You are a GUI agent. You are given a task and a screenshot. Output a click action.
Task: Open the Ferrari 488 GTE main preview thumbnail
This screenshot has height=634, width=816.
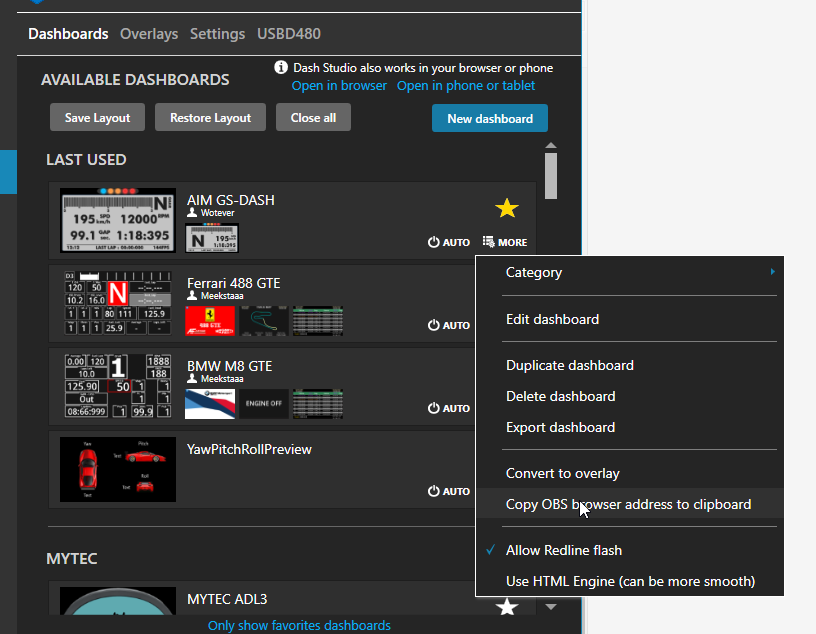click(118, 303)
